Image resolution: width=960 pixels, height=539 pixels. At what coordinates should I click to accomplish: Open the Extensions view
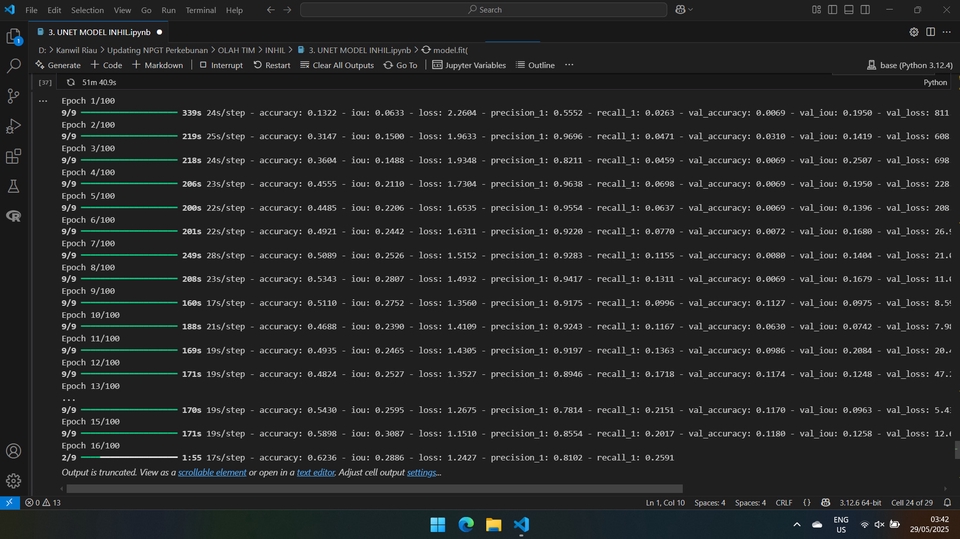[13, 156]
